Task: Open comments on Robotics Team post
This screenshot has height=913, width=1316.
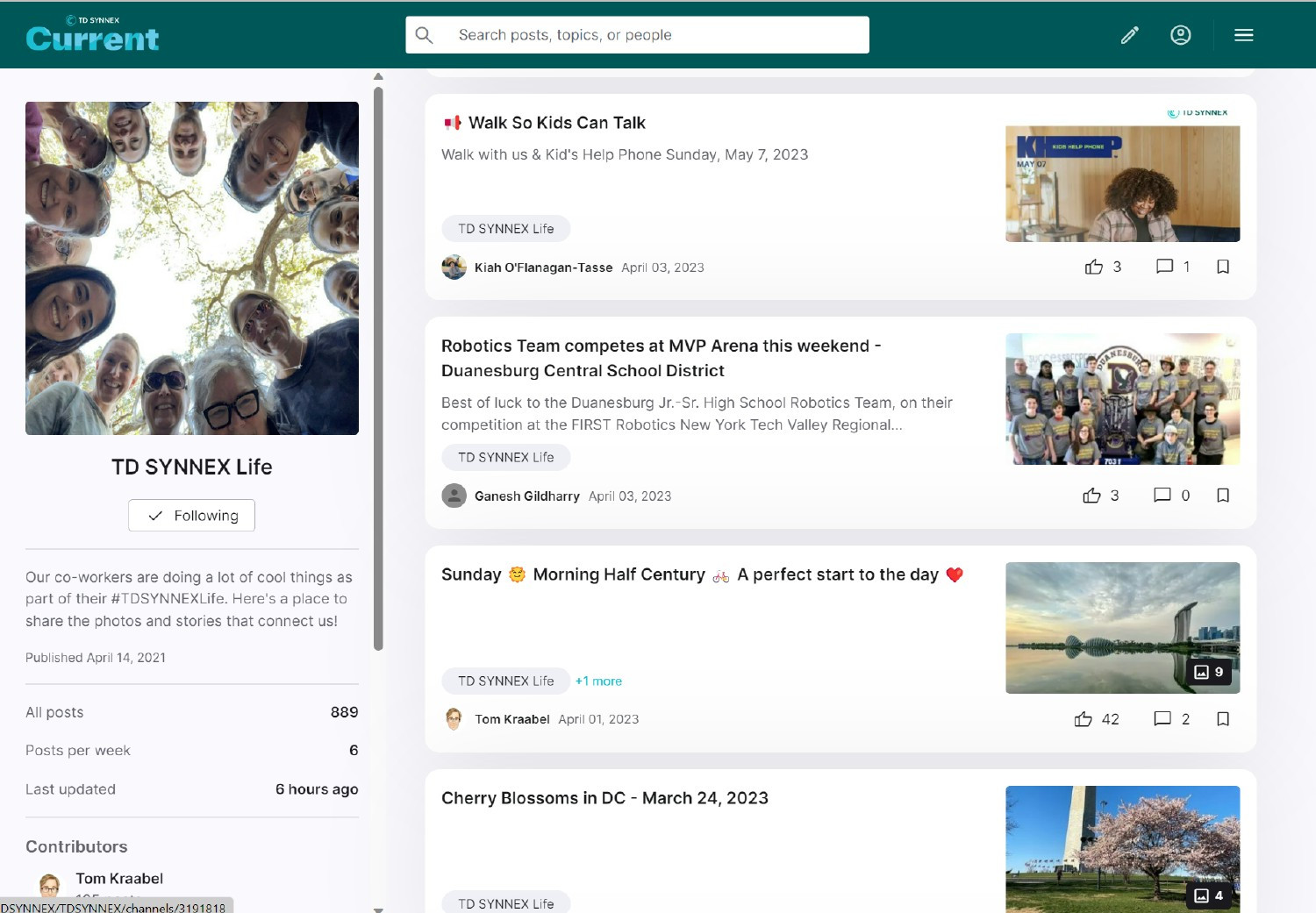Action: tap(1162, 496)
